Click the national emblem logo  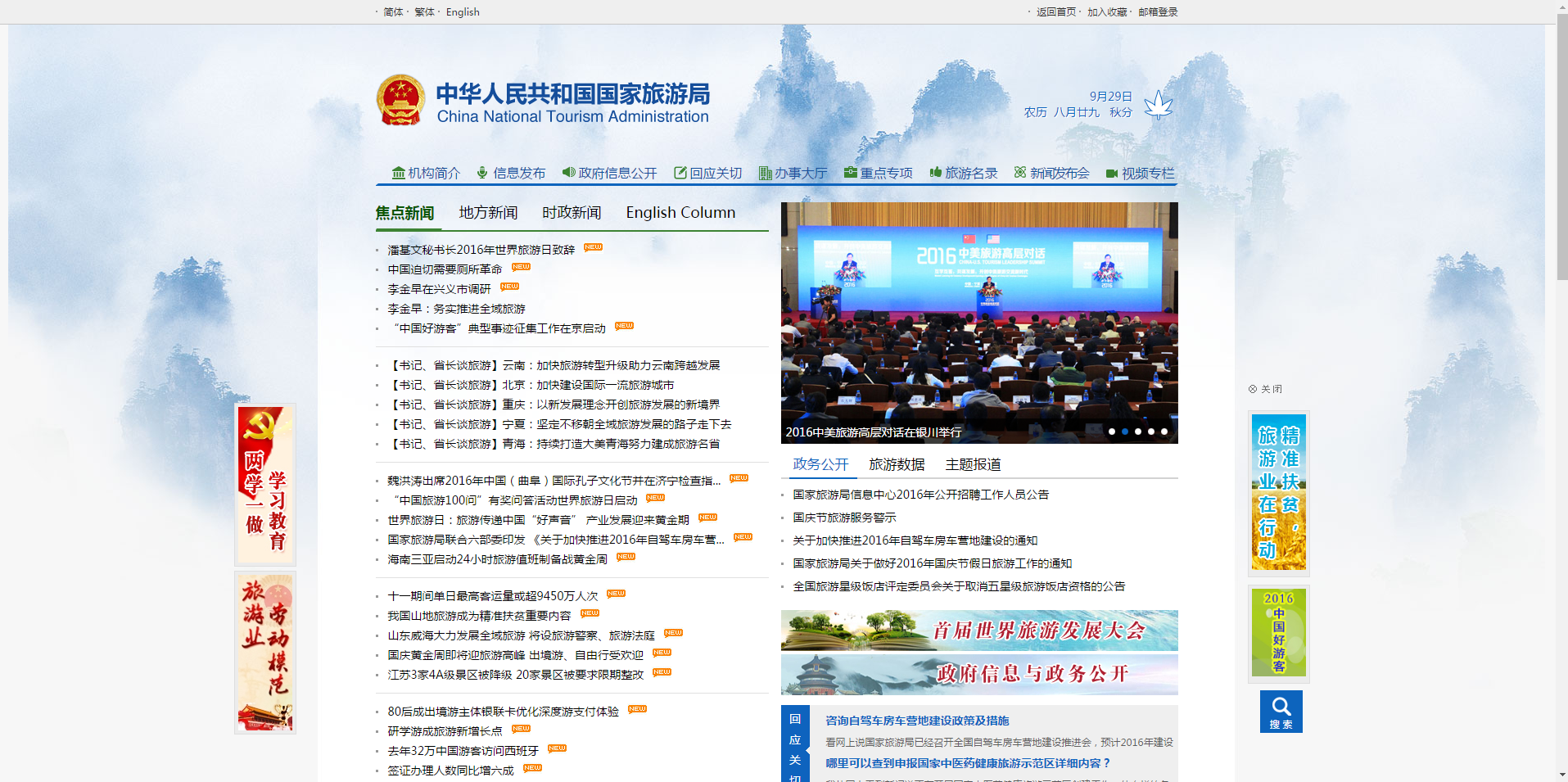(400, 101)
